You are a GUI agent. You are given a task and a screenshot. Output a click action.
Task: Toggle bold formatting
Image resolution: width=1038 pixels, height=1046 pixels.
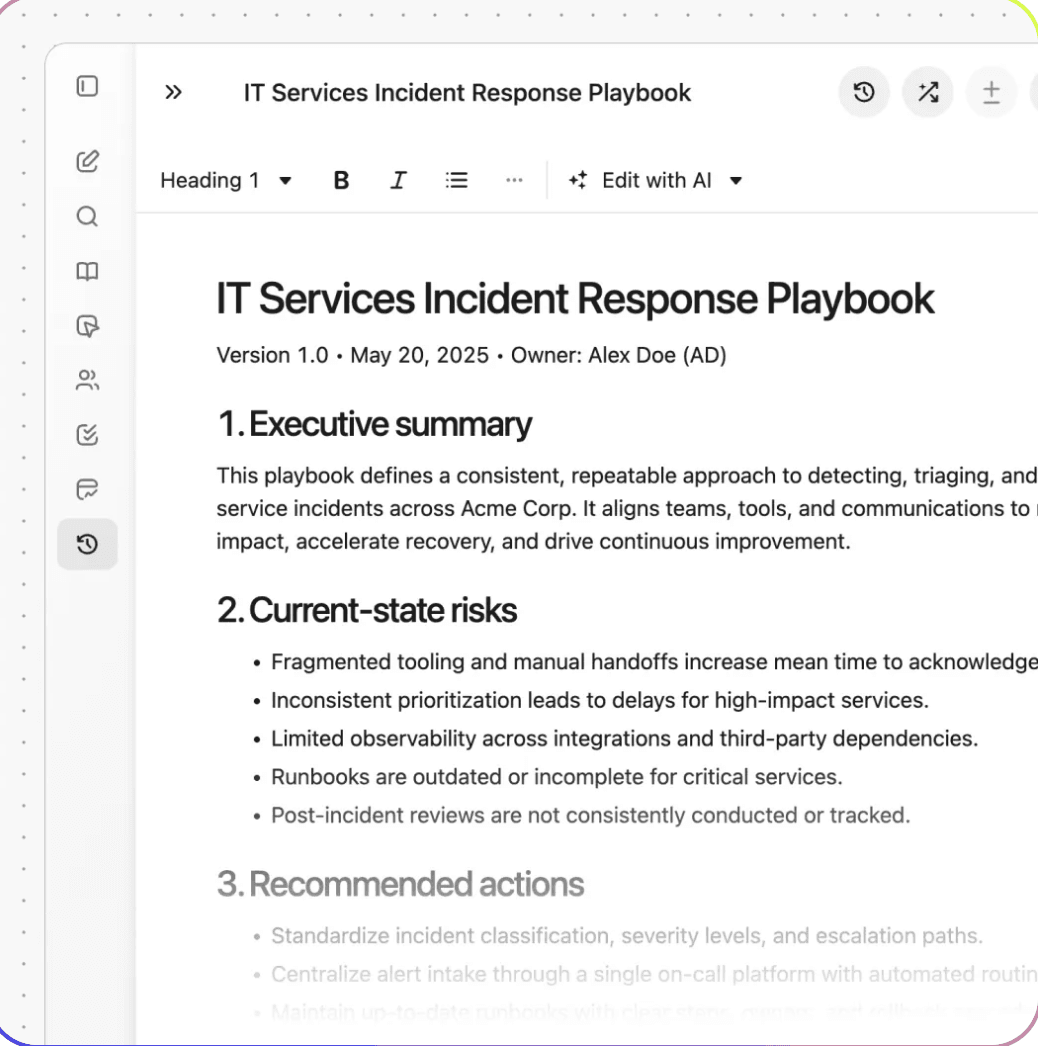tap(341, 180)
